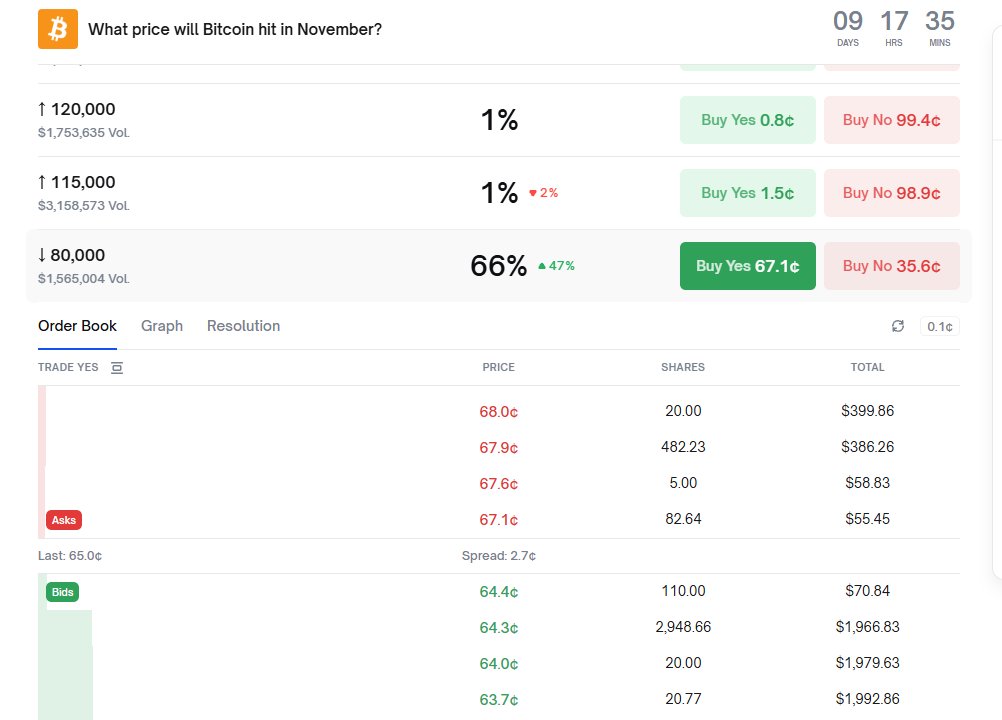Click the $1,992.86 total value
Viewport: 1002px width, 720px height.
pos(867,699)
